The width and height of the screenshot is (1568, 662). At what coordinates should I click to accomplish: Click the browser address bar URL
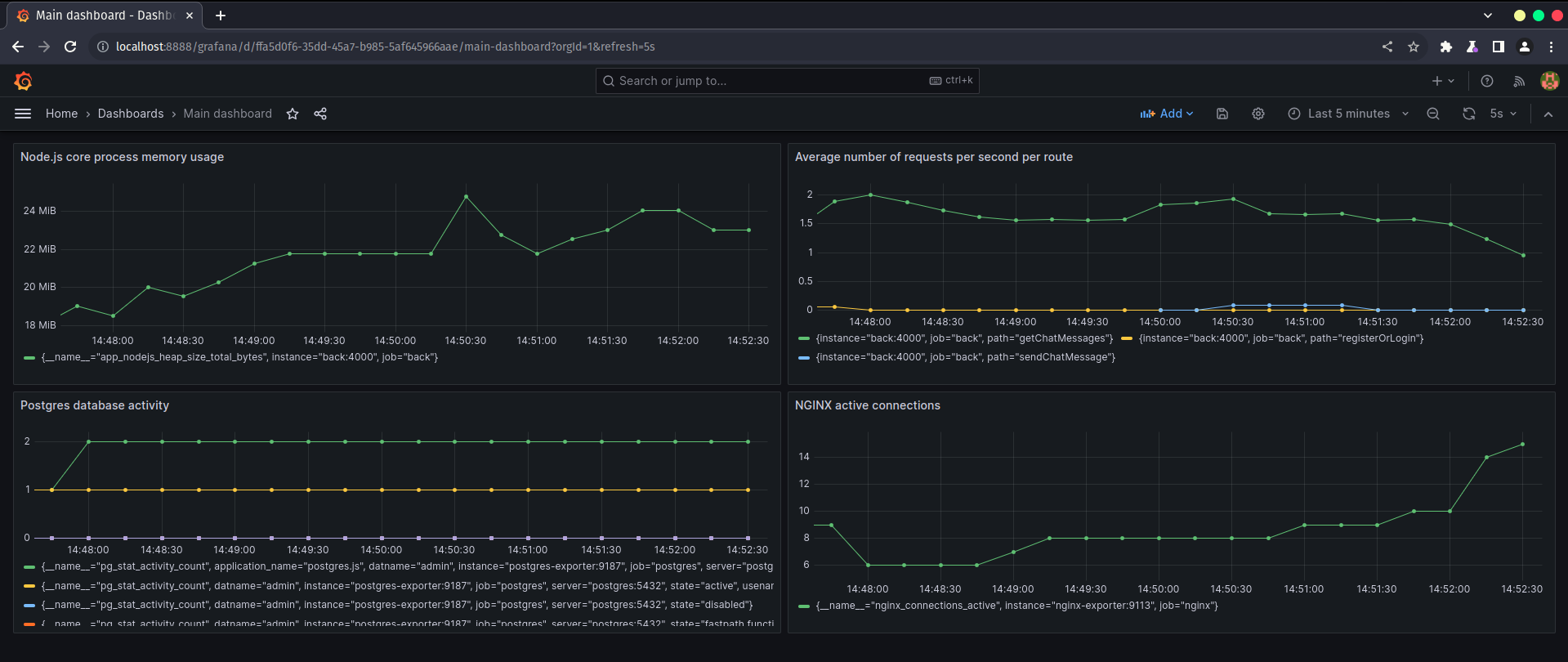[x=385, y=47]
